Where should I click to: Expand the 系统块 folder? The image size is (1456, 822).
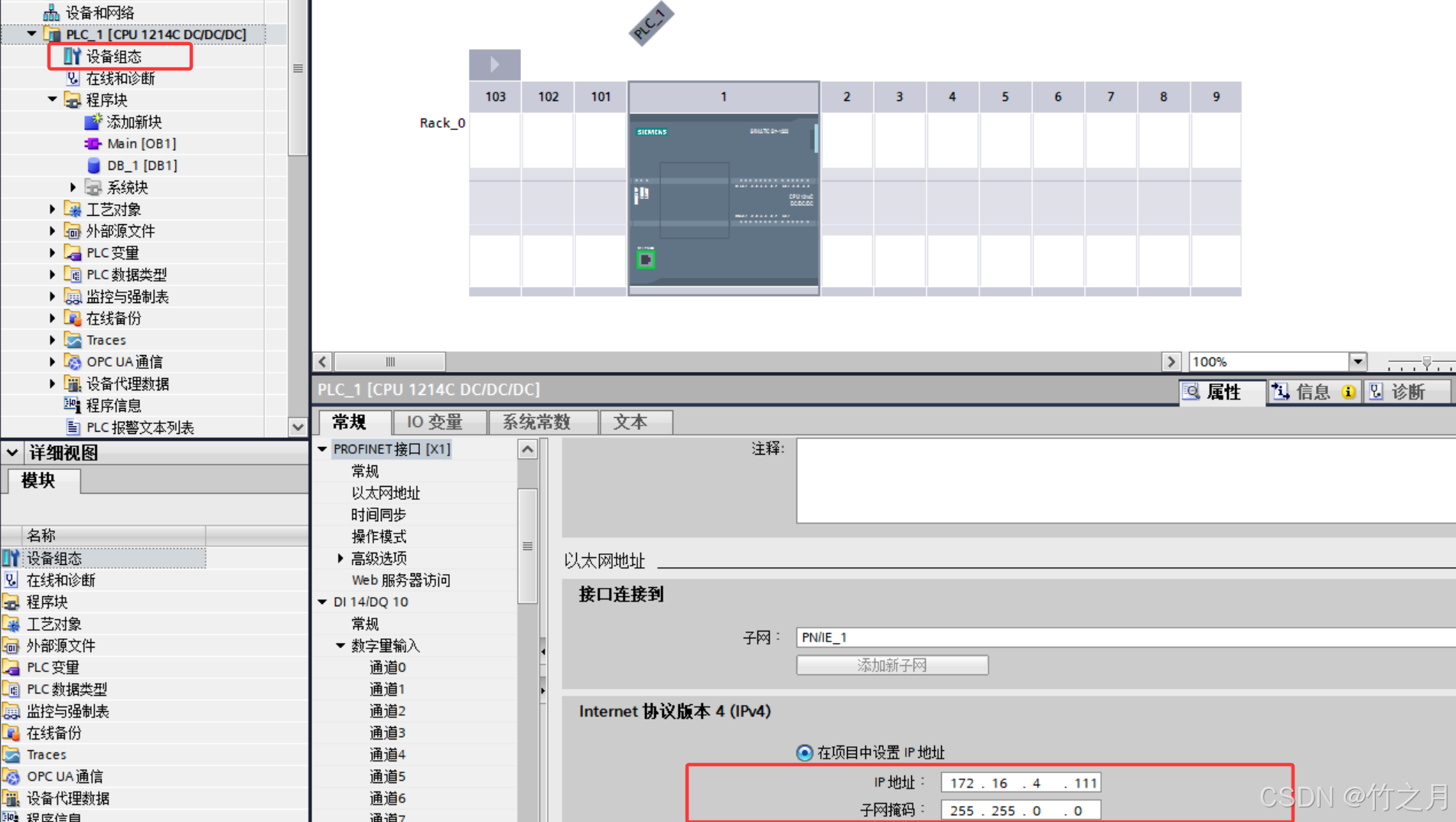tap(73, 187)
